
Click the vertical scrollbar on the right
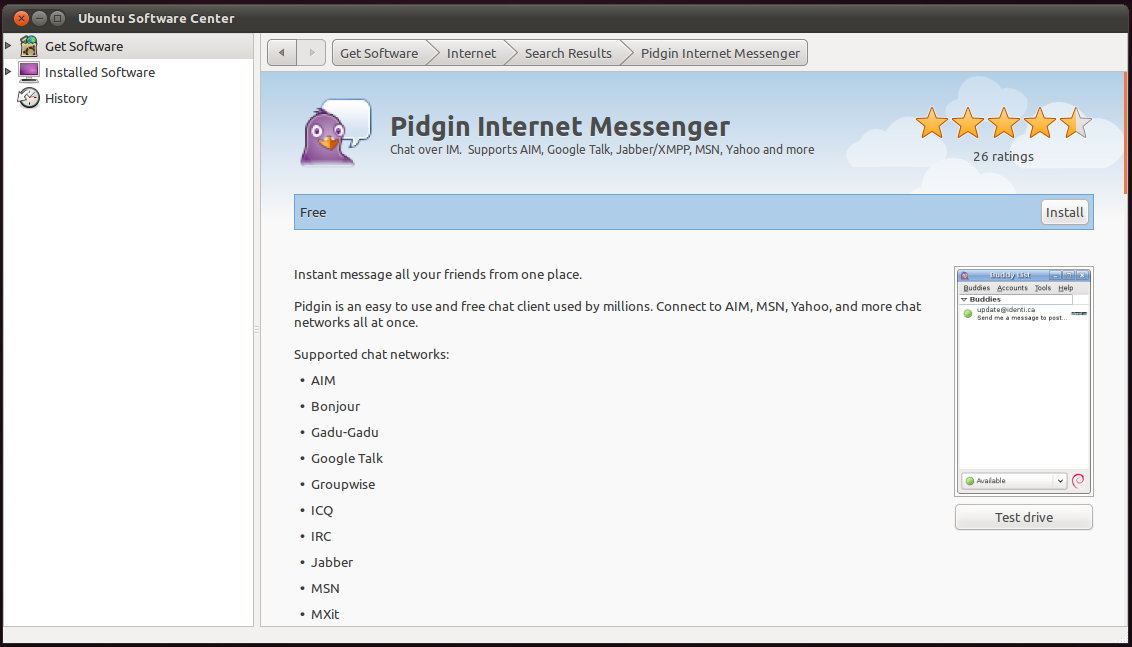1125,132
